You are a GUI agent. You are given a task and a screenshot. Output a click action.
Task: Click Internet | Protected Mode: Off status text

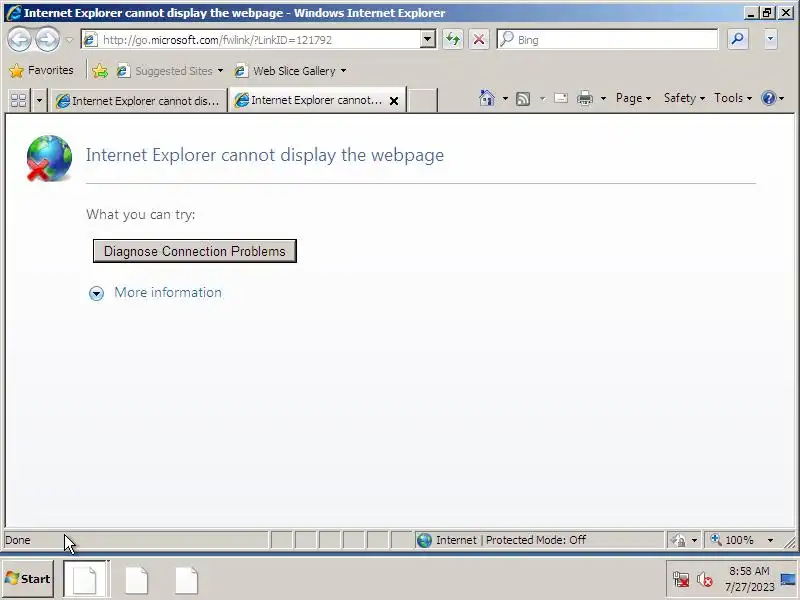511,540
